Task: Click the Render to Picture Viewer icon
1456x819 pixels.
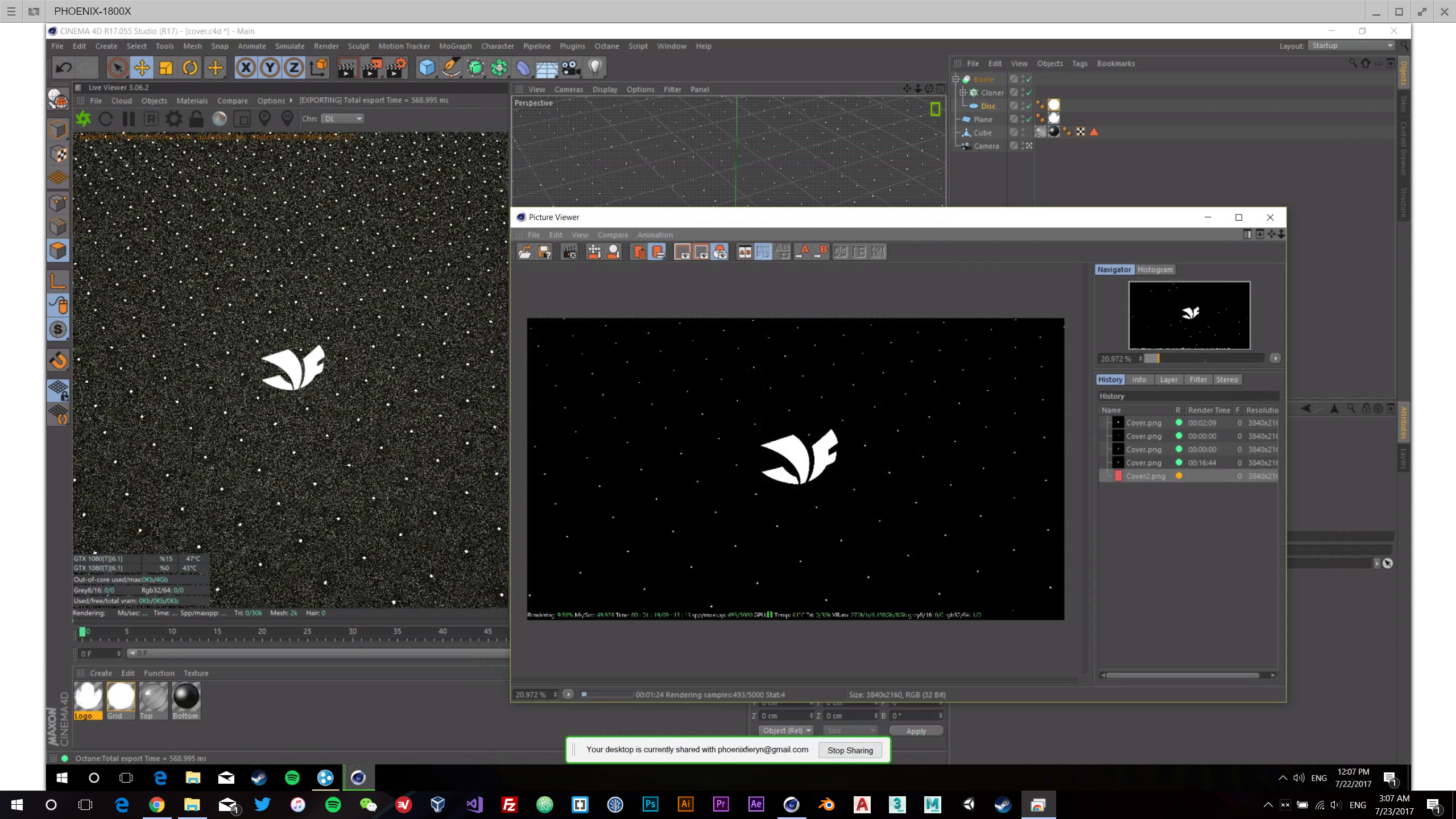Action: pos(371,68)
